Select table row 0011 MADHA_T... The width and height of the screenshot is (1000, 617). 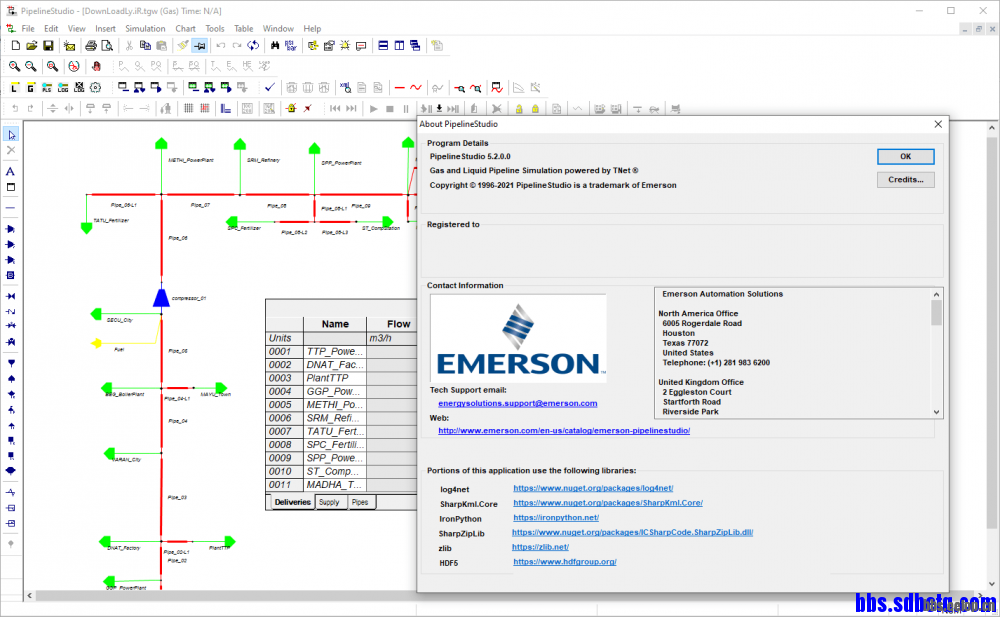[x=341, y=485]
